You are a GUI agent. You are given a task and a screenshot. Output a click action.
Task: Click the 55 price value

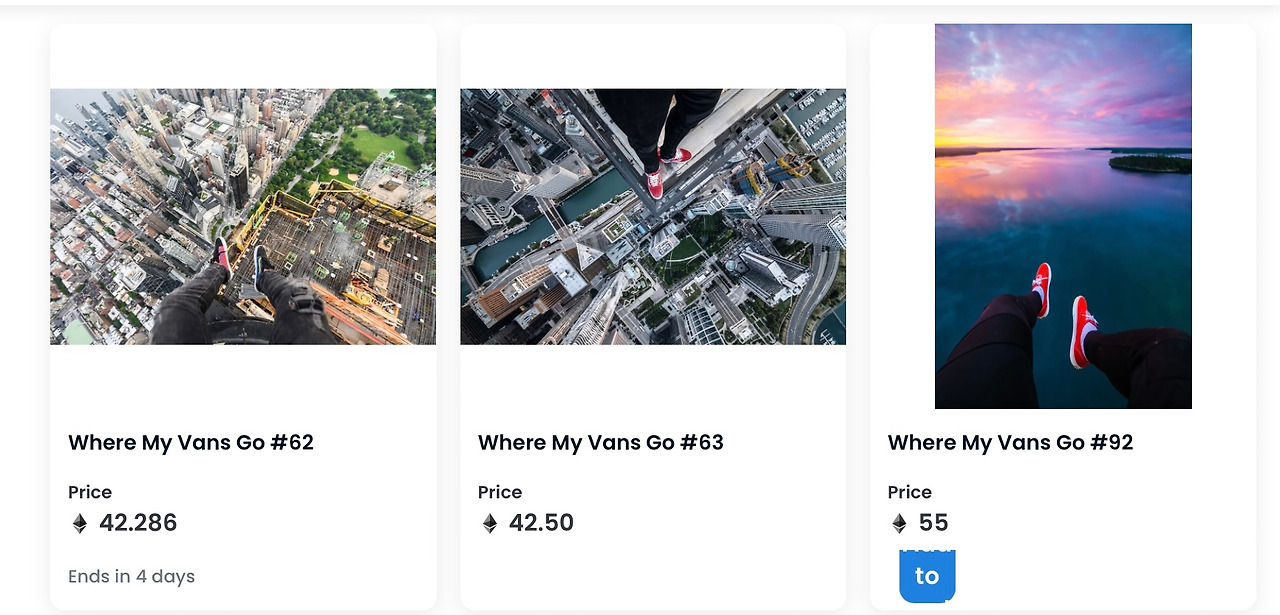coord(933,523)
